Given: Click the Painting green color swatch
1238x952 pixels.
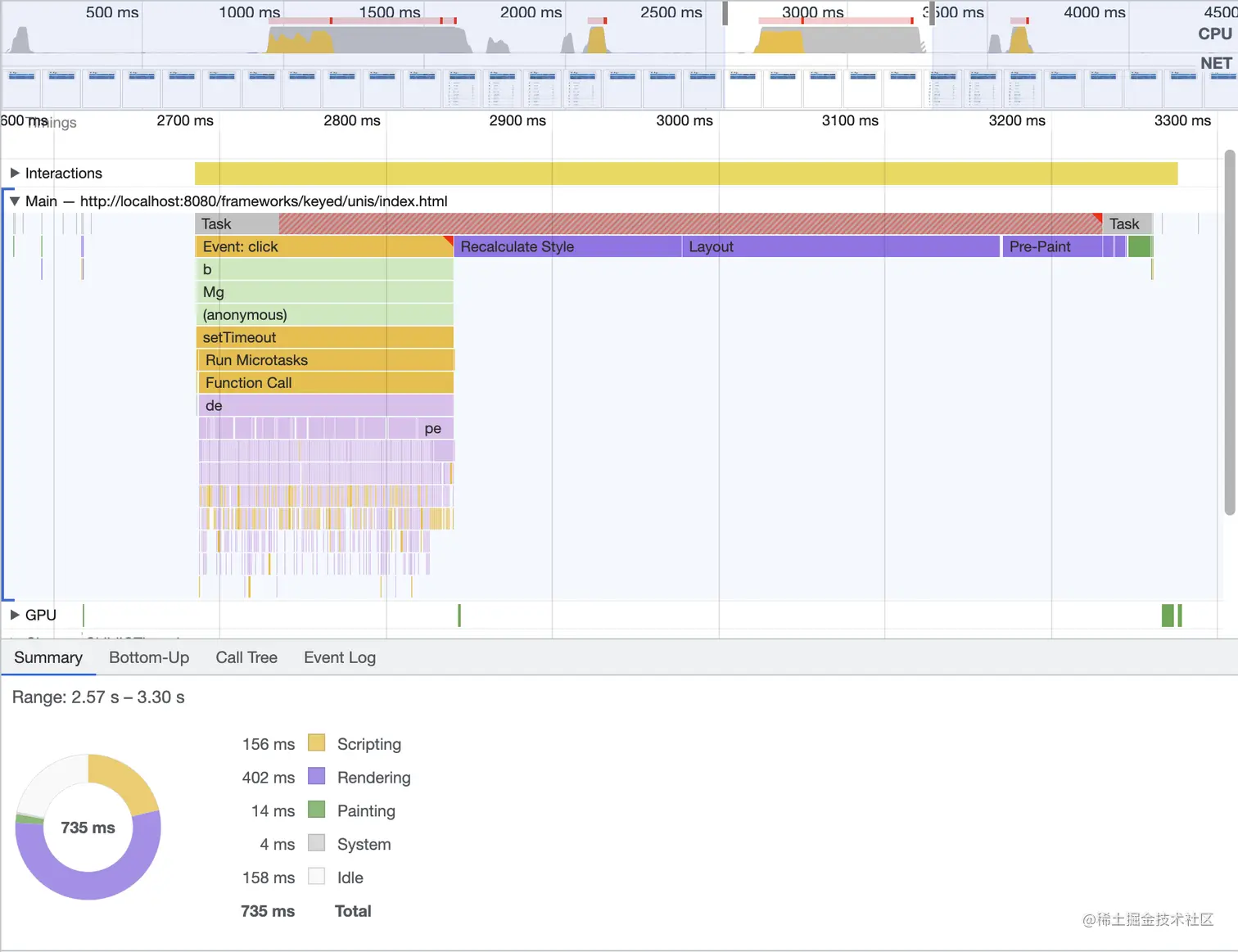Looking at the screenshot, I should tap(316, 810).
